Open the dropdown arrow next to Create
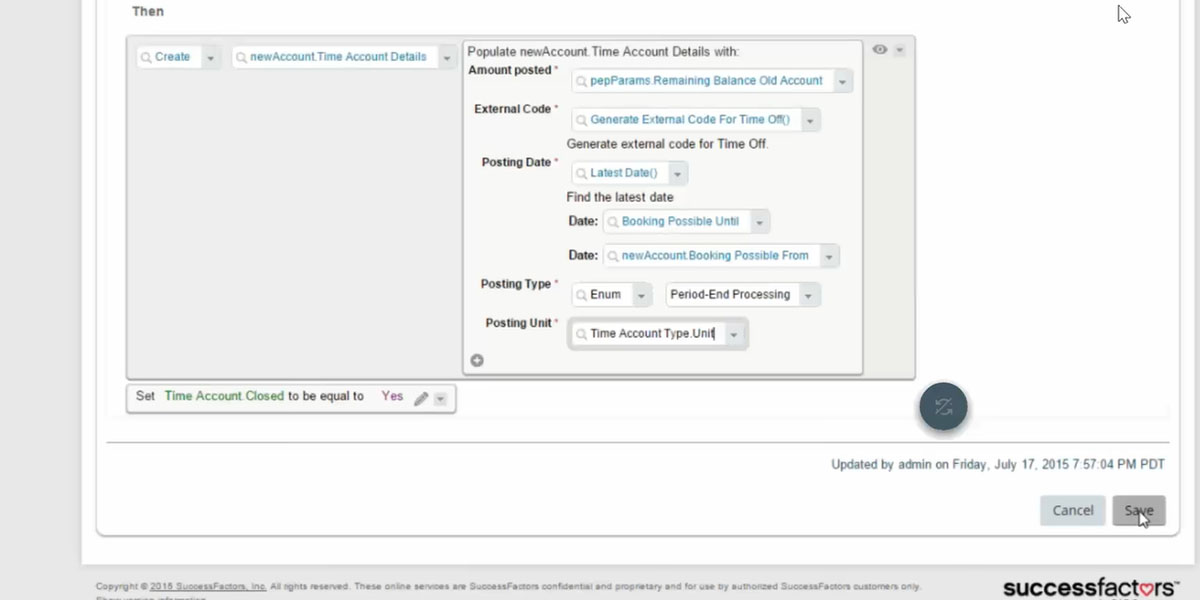Screen dimensions: 1200x600 [210, 58]
